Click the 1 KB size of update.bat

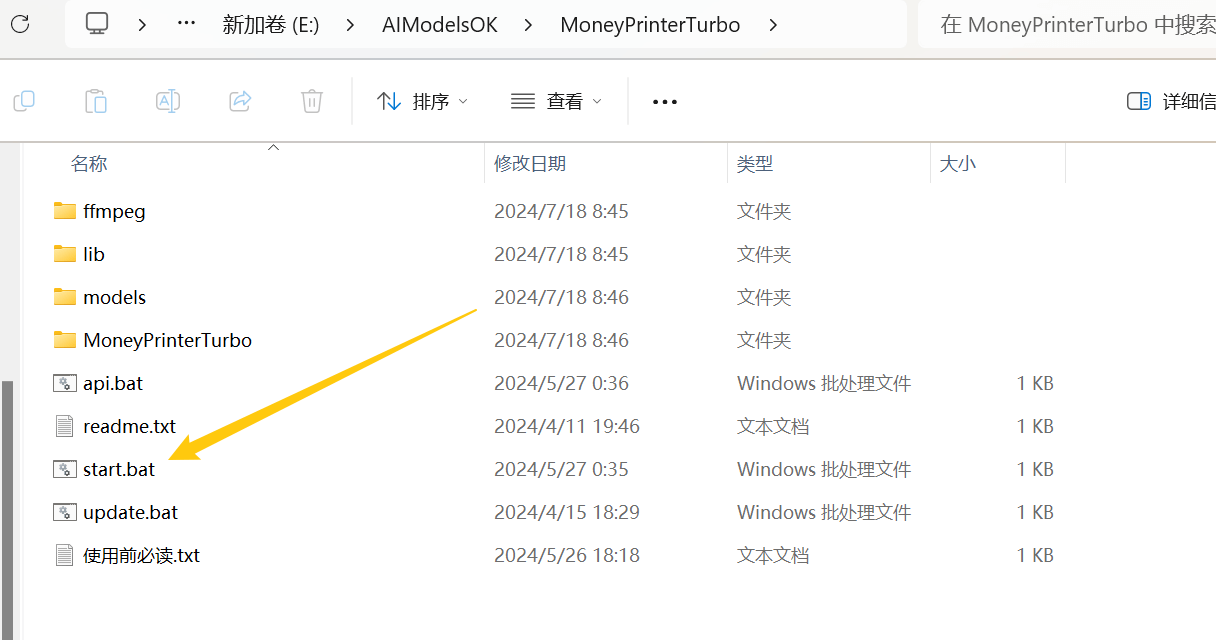(1035, 513)
